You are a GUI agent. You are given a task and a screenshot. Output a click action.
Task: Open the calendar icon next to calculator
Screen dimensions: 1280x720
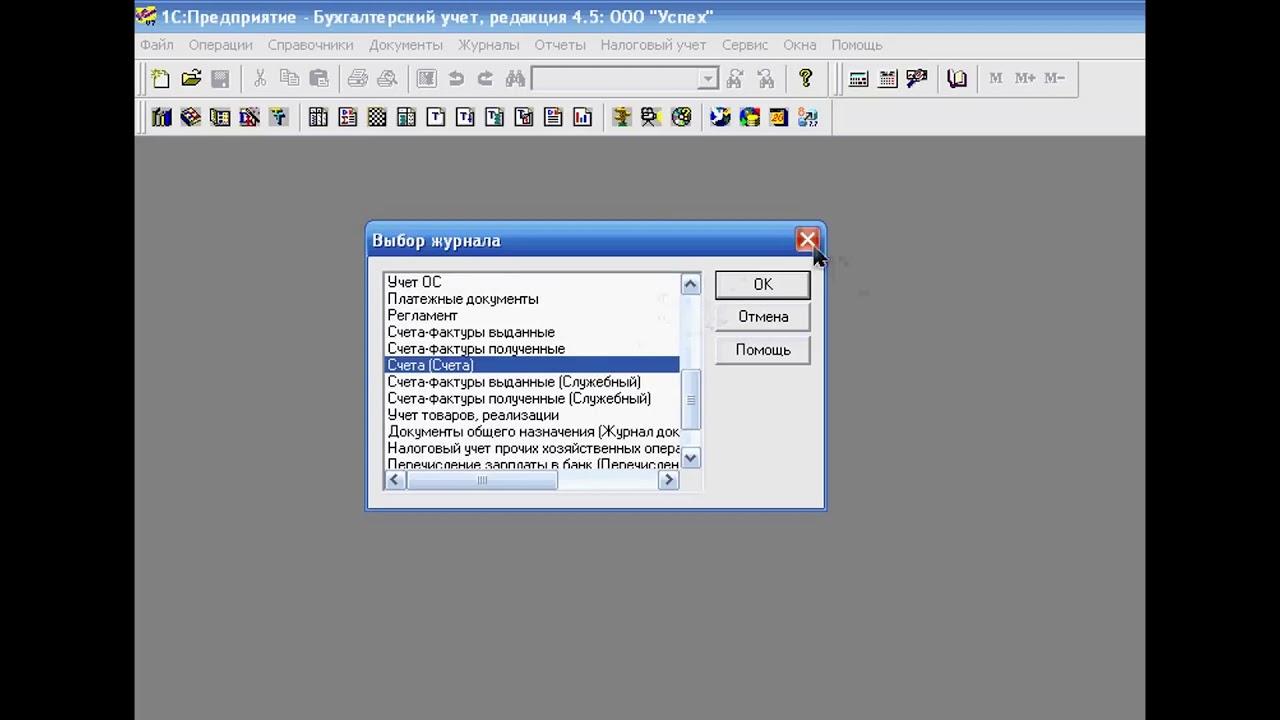point(887,78)
